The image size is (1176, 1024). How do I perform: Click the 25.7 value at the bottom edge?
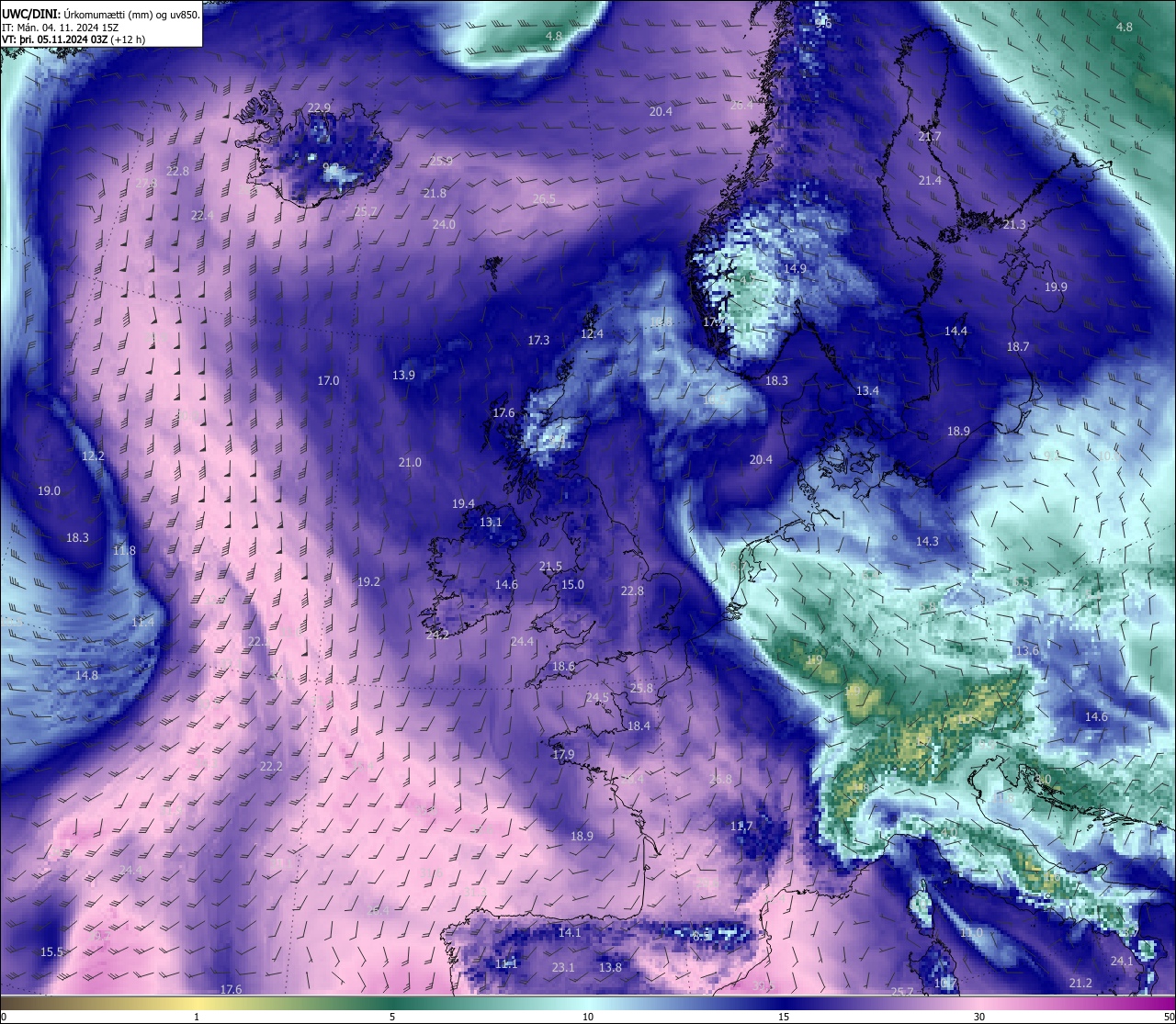[902, 992]
